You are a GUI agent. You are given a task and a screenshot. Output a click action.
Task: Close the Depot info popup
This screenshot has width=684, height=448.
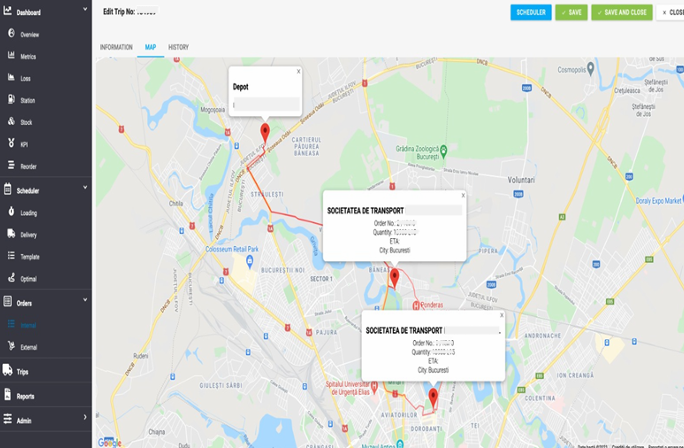point(298,72)
